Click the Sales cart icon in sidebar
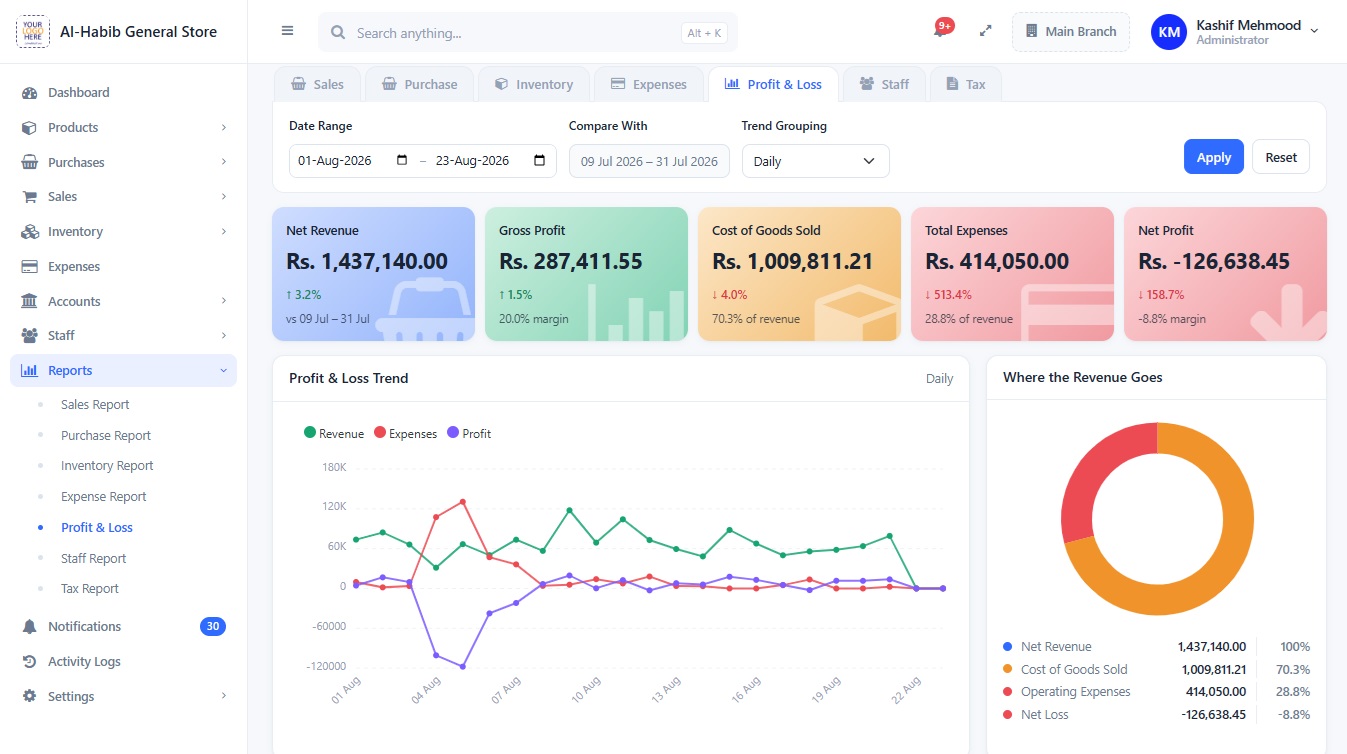Screen dimensions: 1347x754 (x=29, y=197)
